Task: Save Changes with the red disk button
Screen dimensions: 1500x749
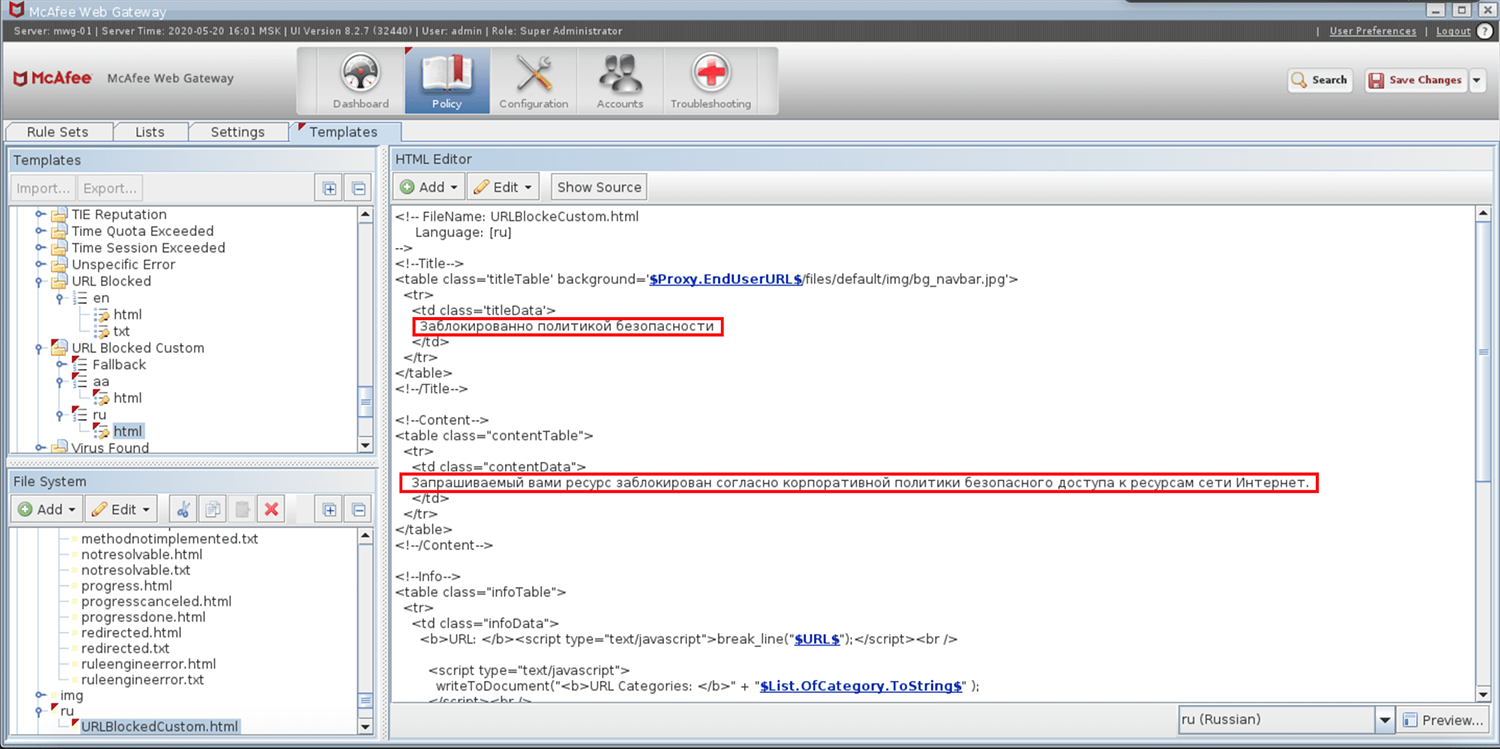Action: (1416, 80)
